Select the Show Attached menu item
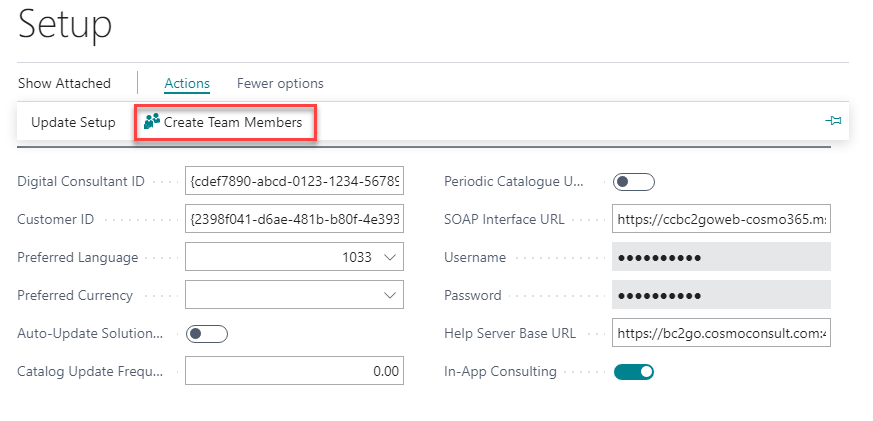 pos(64,83)
